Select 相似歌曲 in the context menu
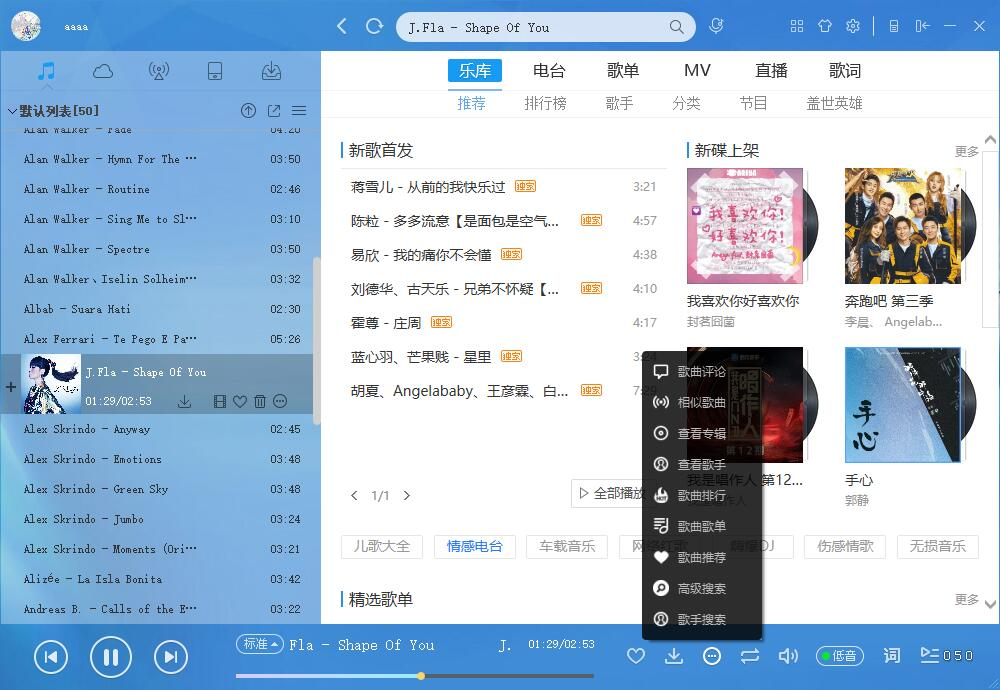Image resolution: width=1000 pixels, height=690 pixels. (702, 402)
